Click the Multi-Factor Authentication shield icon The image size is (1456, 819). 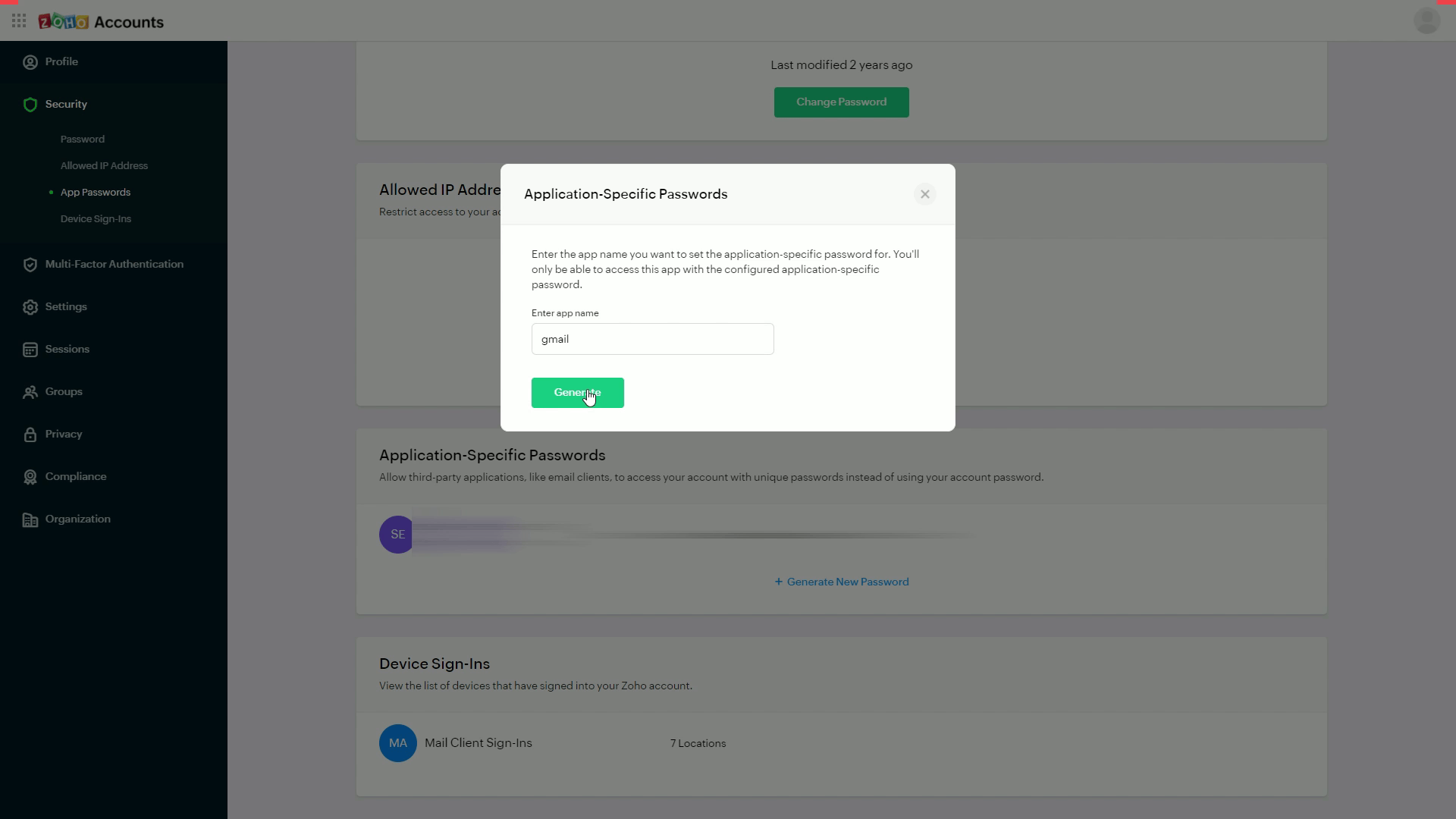30,265
